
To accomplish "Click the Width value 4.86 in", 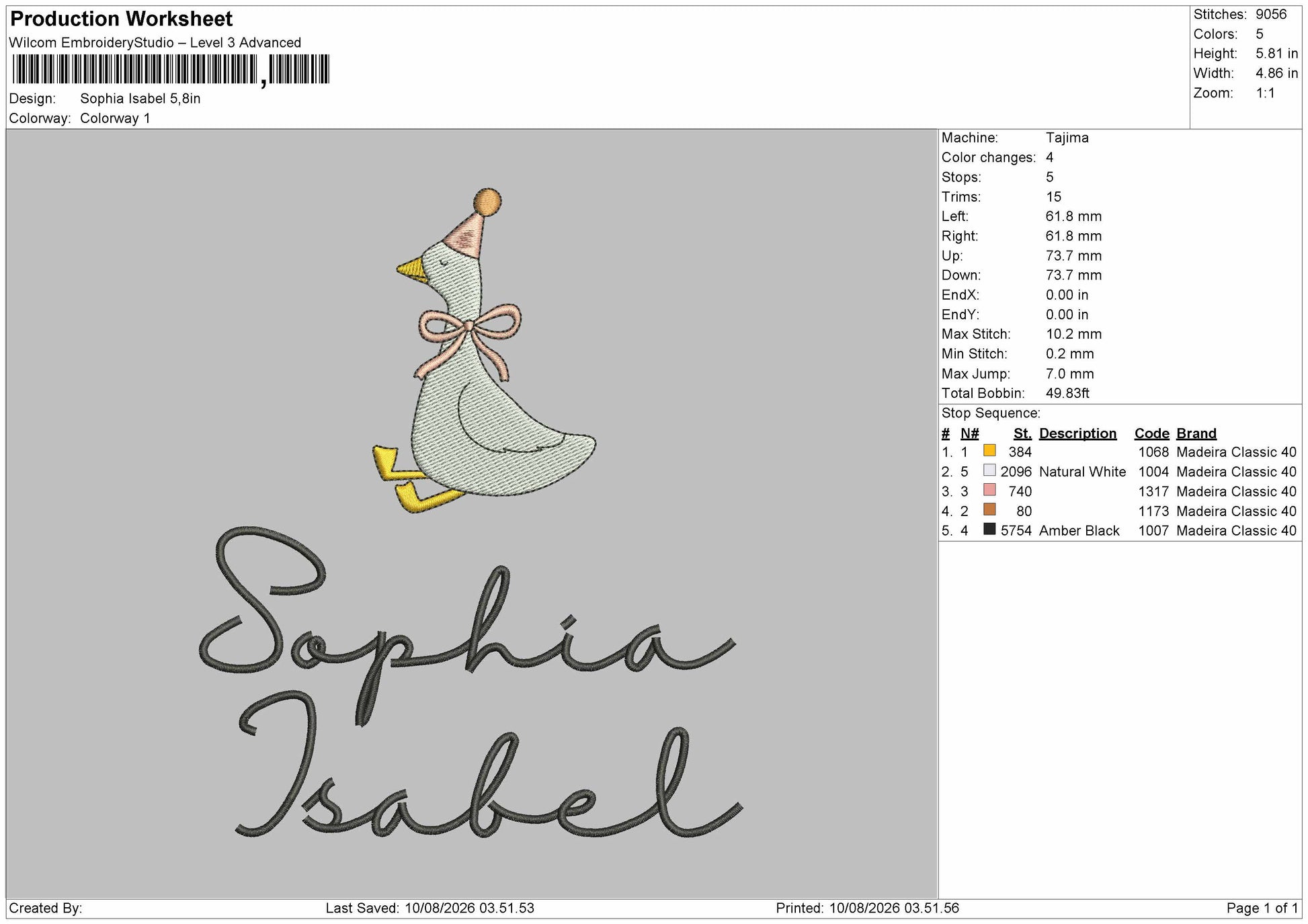I will [x=1277, y=73].
